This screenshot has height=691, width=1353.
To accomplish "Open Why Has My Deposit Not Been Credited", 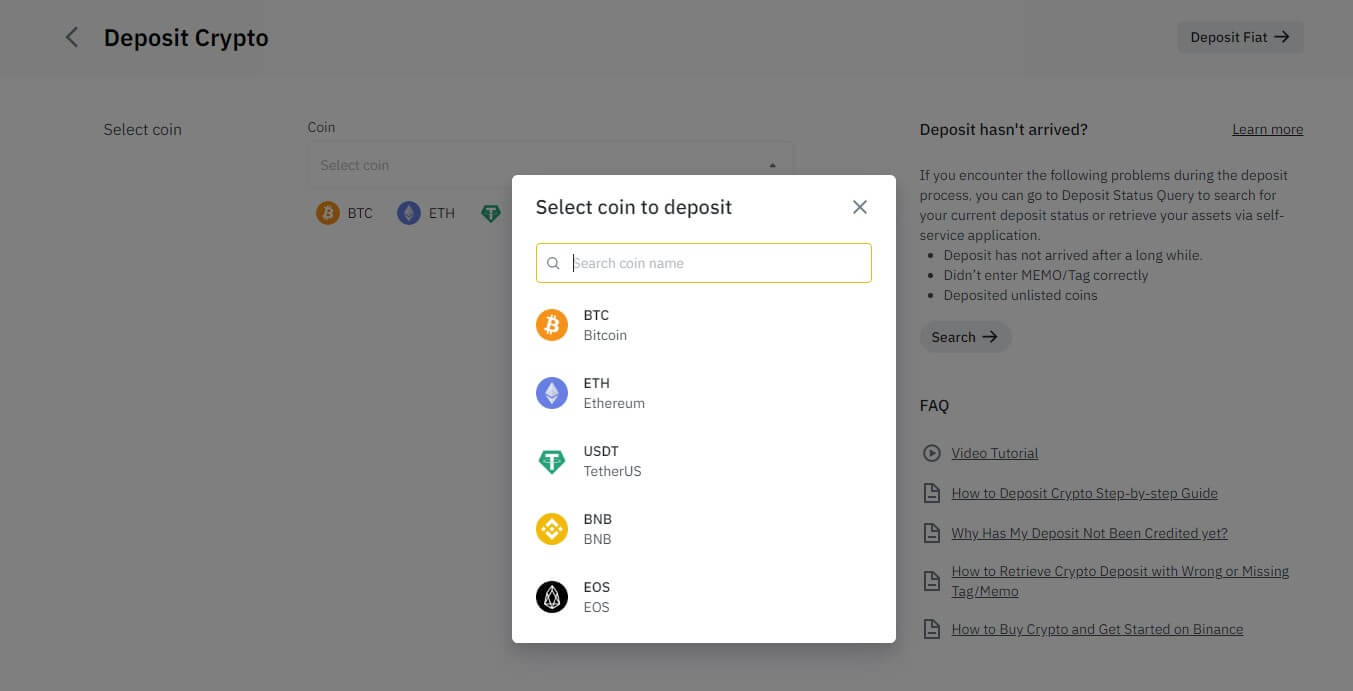I will (1089, 533).
